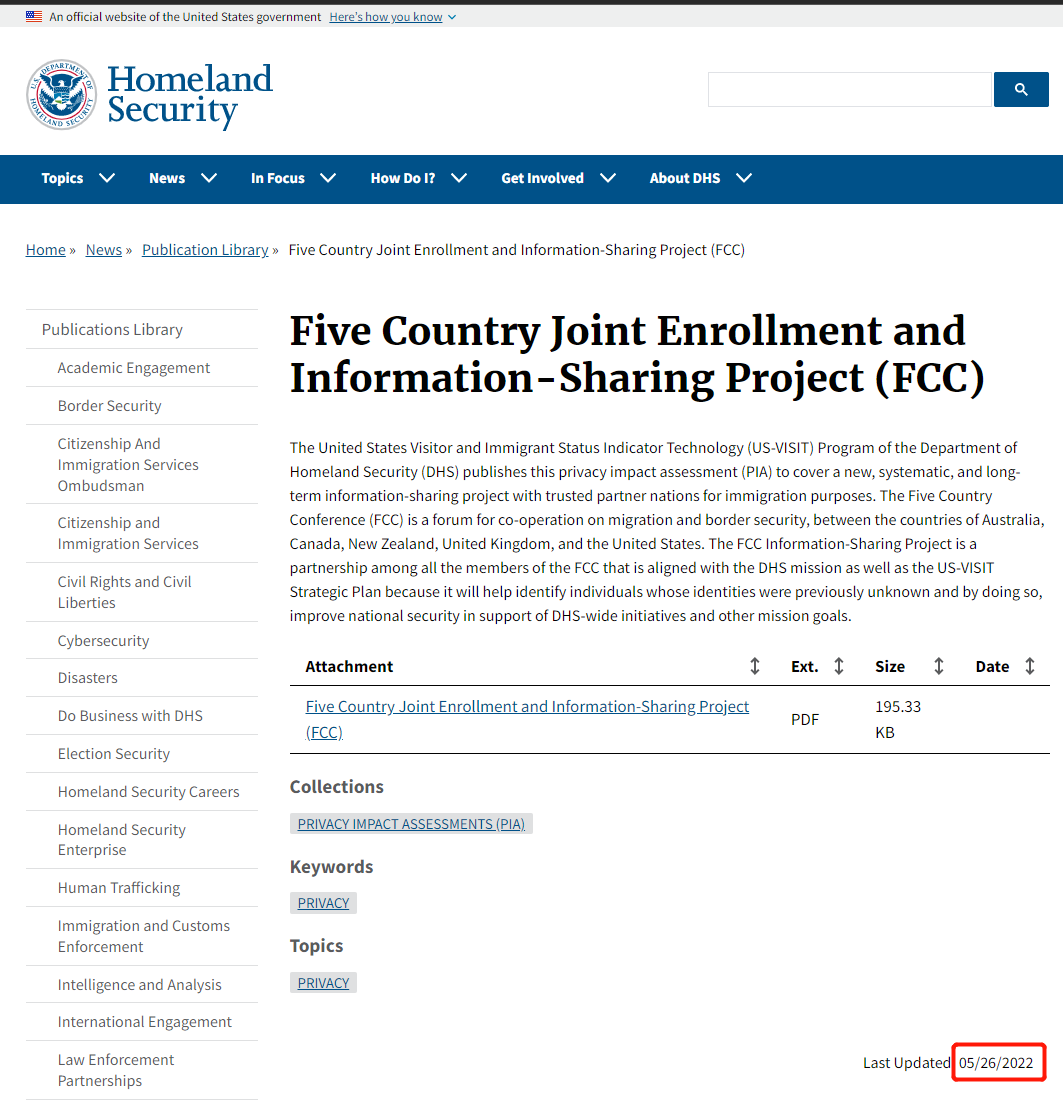
Task: Click the Keywords heading
Action: 332,867
